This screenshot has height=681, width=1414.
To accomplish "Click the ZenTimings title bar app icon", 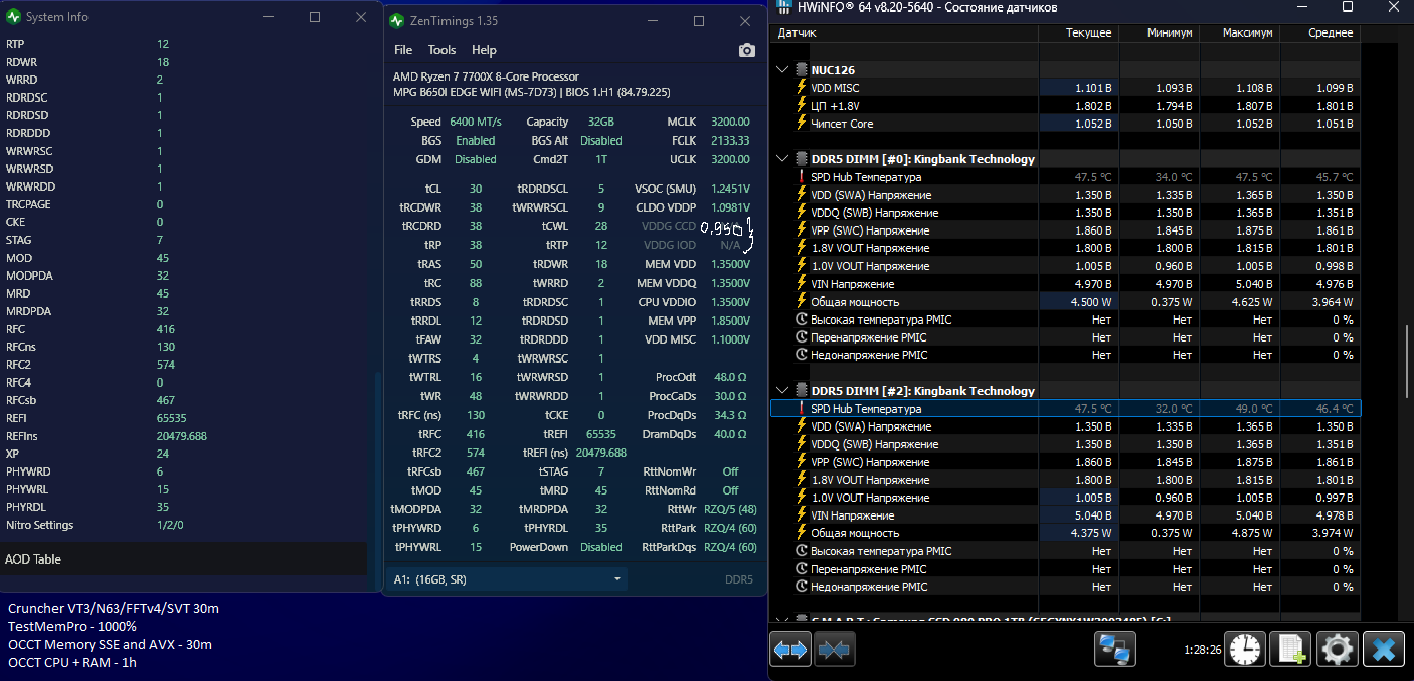I will point(397,21).
